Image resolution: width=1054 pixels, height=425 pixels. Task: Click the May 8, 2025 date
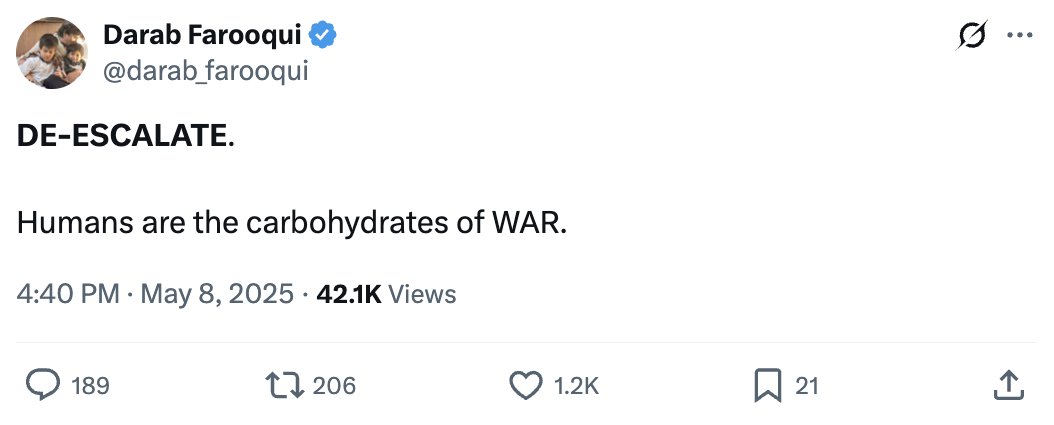pyautogui.click(x=216, y=294)
